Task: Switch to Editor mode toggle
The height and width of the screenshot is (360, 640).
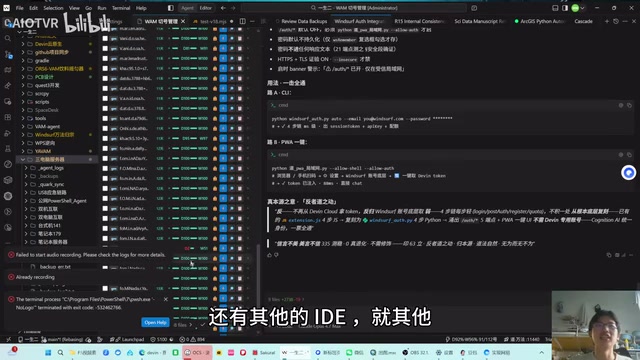Action: click(205, 8)
